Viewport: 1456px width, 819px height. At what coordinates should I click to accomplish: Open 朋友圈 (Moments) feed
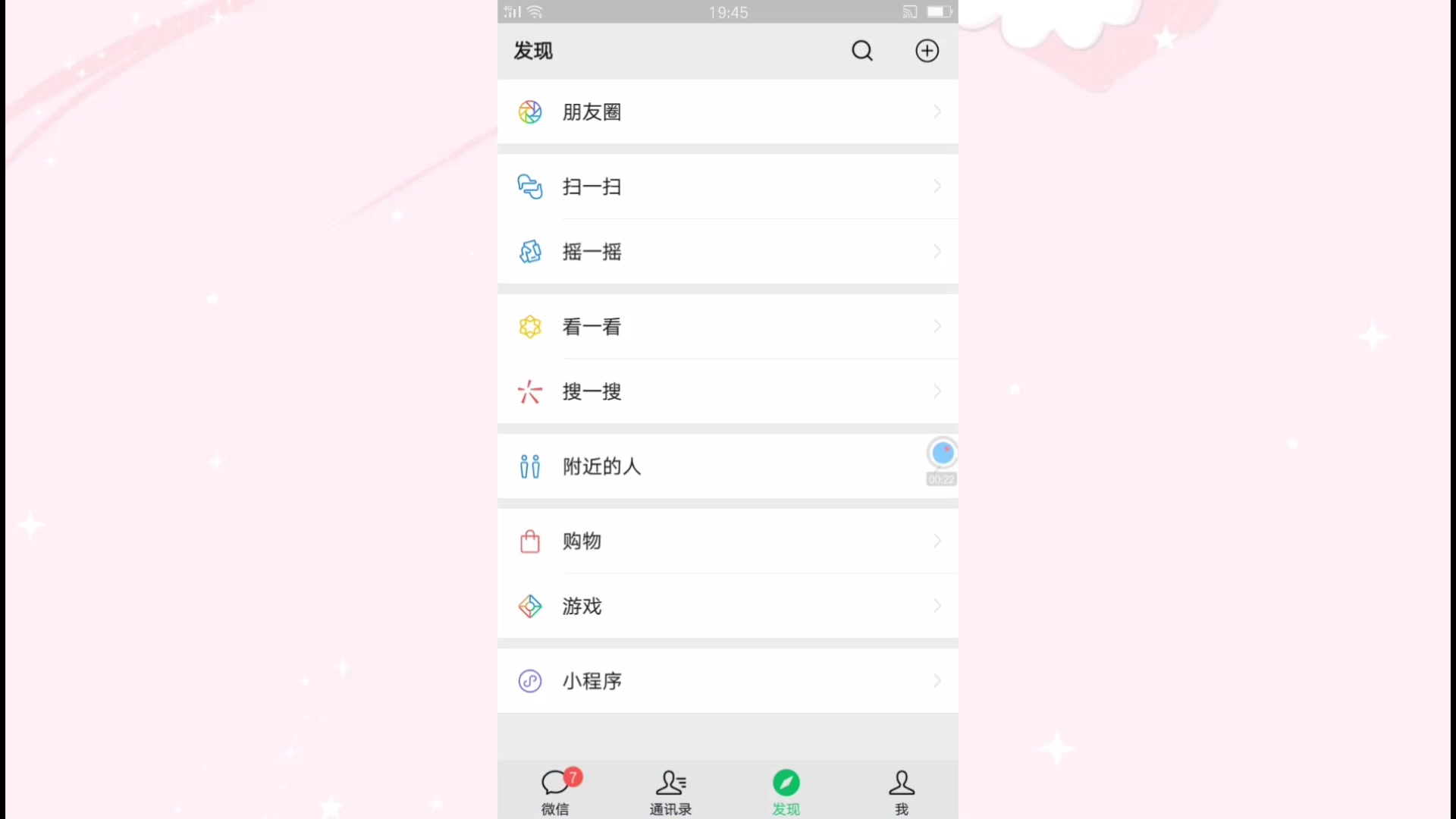[x=728, y=112]
